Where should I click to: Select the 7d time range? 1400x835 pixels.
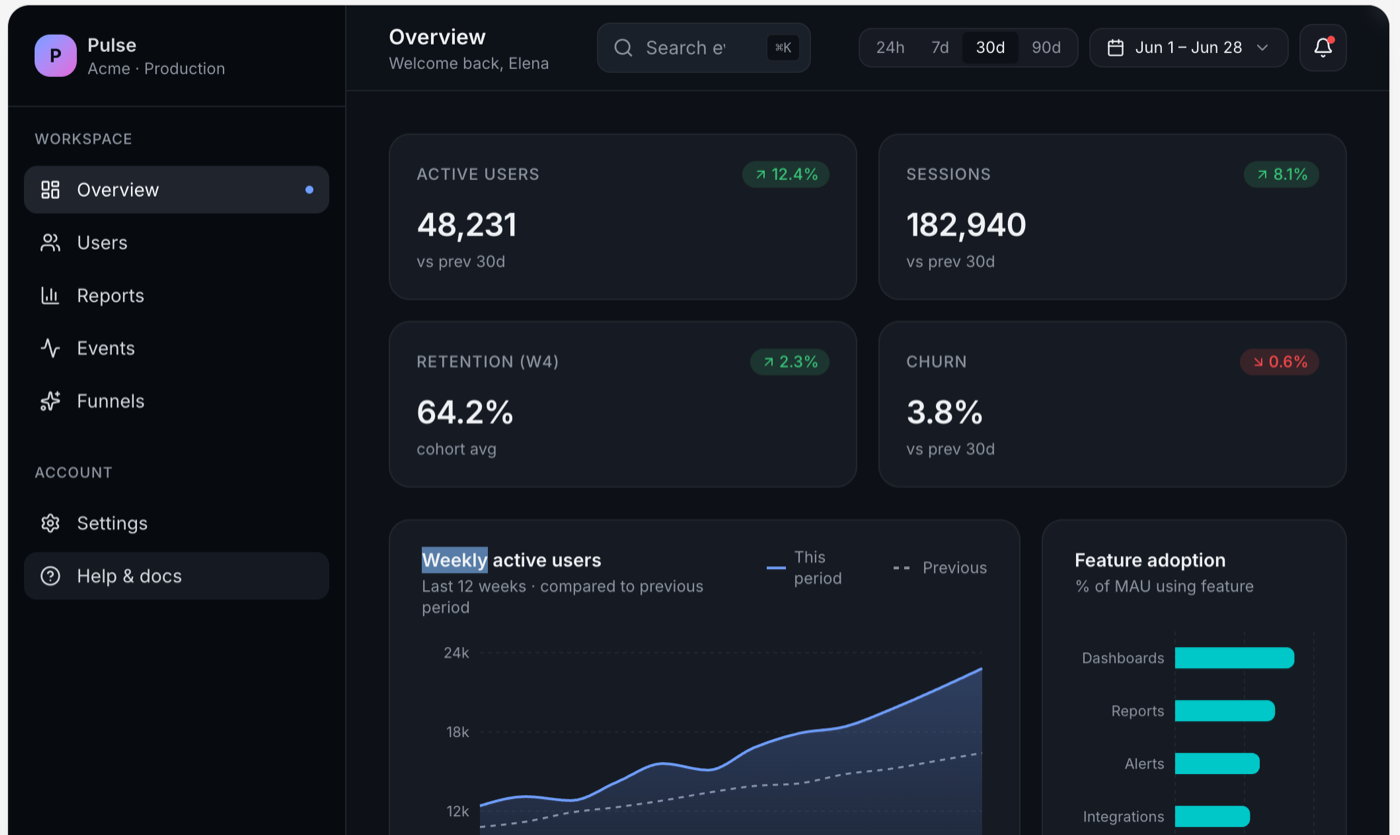tap(940, 48)
